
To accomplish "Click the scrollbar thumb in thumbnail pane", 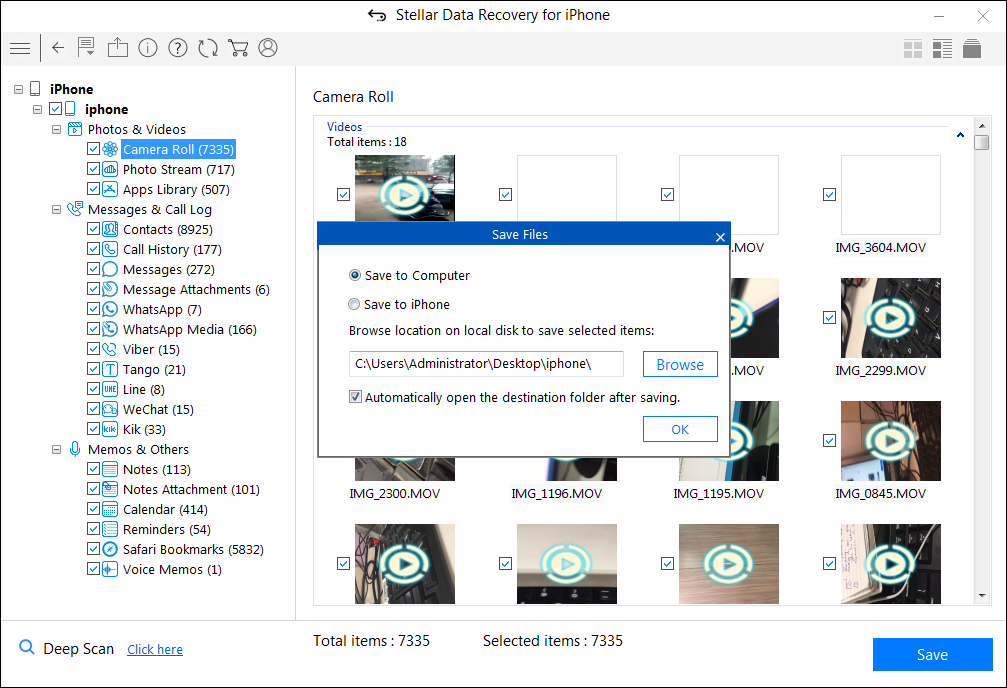I will pyautogui.click(x=981, y=142).
